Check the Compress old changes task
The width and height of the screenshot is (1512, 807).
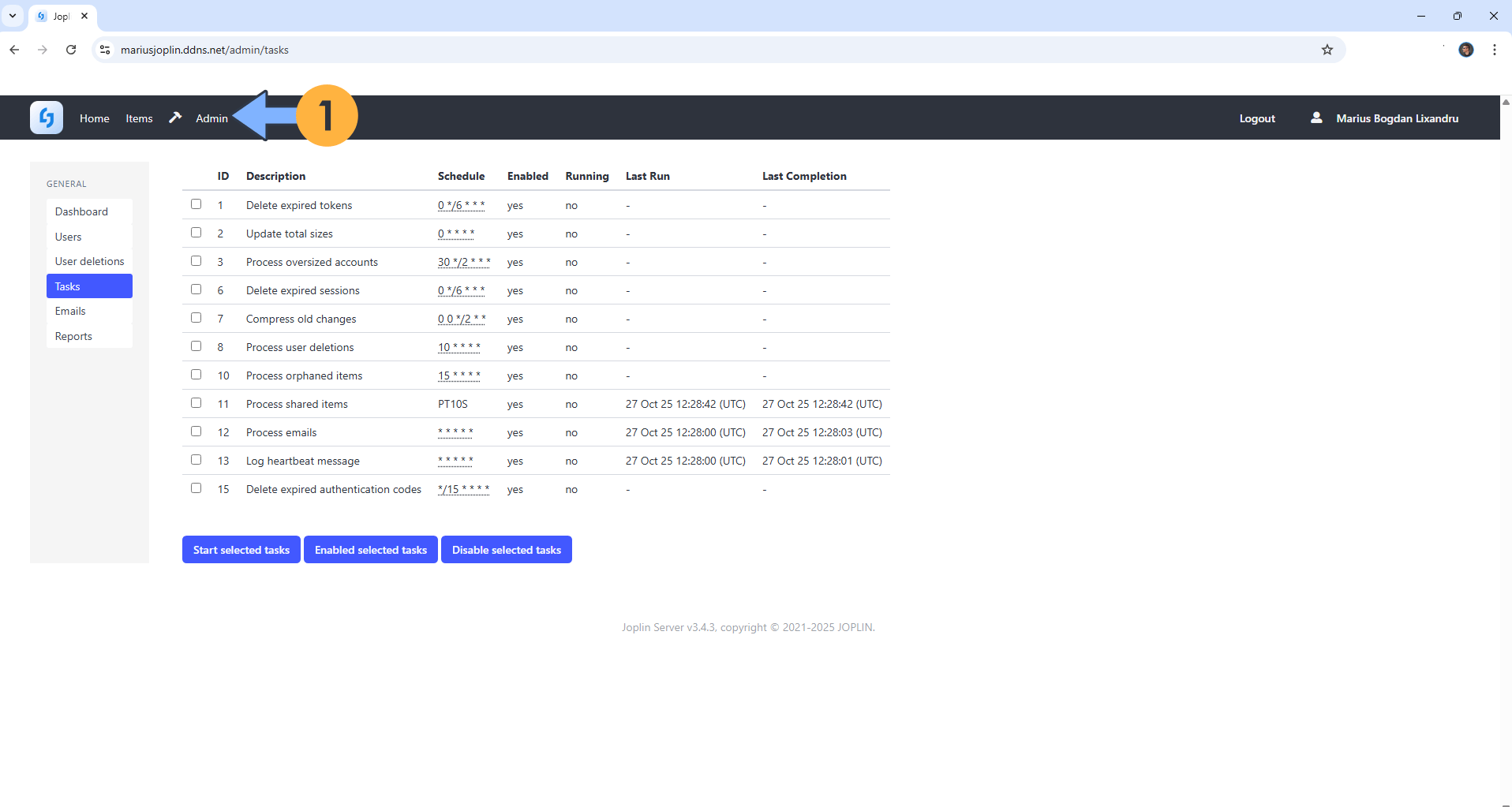click(x=196, y=318)
